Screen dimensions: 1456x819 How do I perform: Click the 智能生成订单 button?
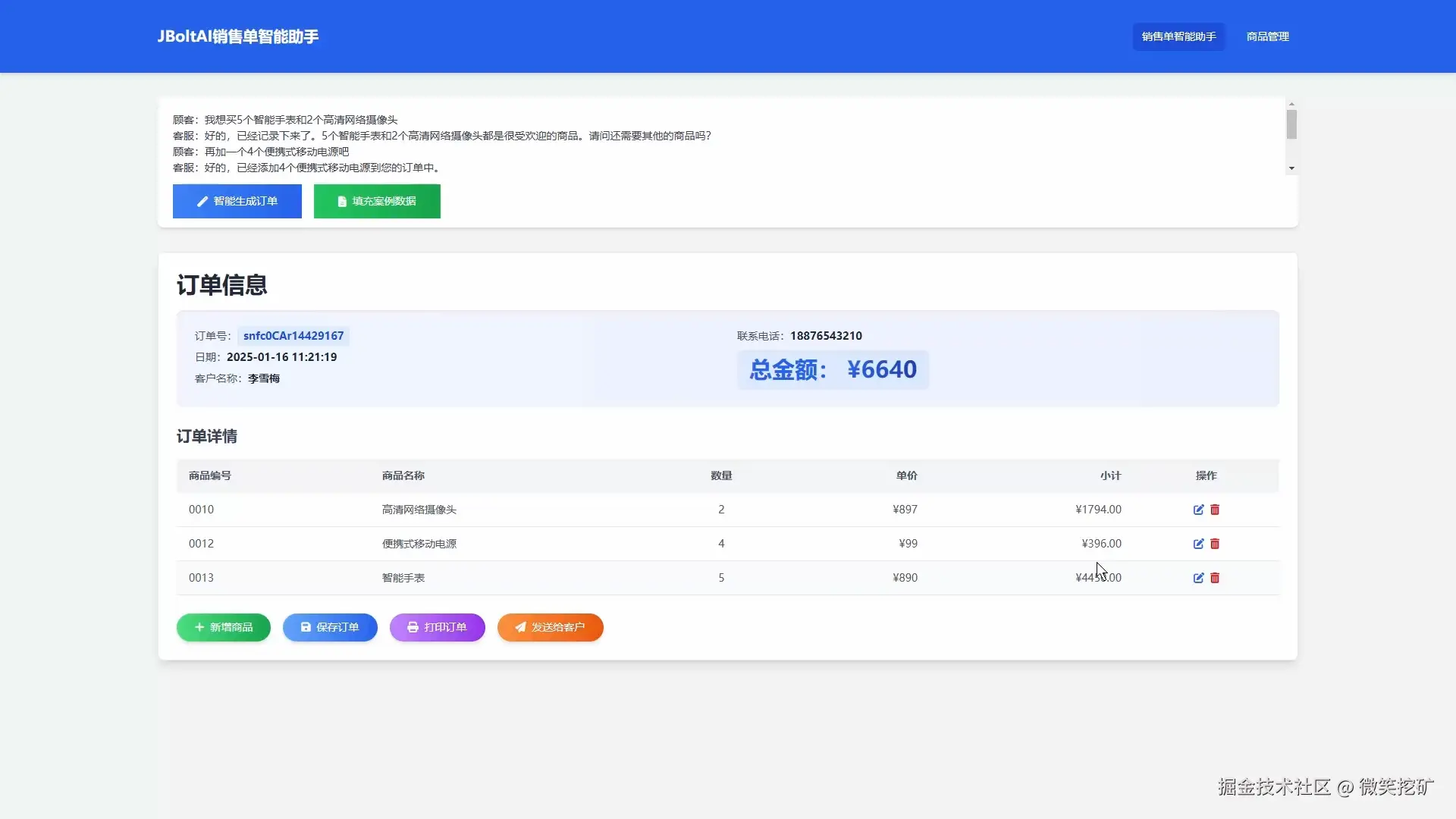pos(237,201)
